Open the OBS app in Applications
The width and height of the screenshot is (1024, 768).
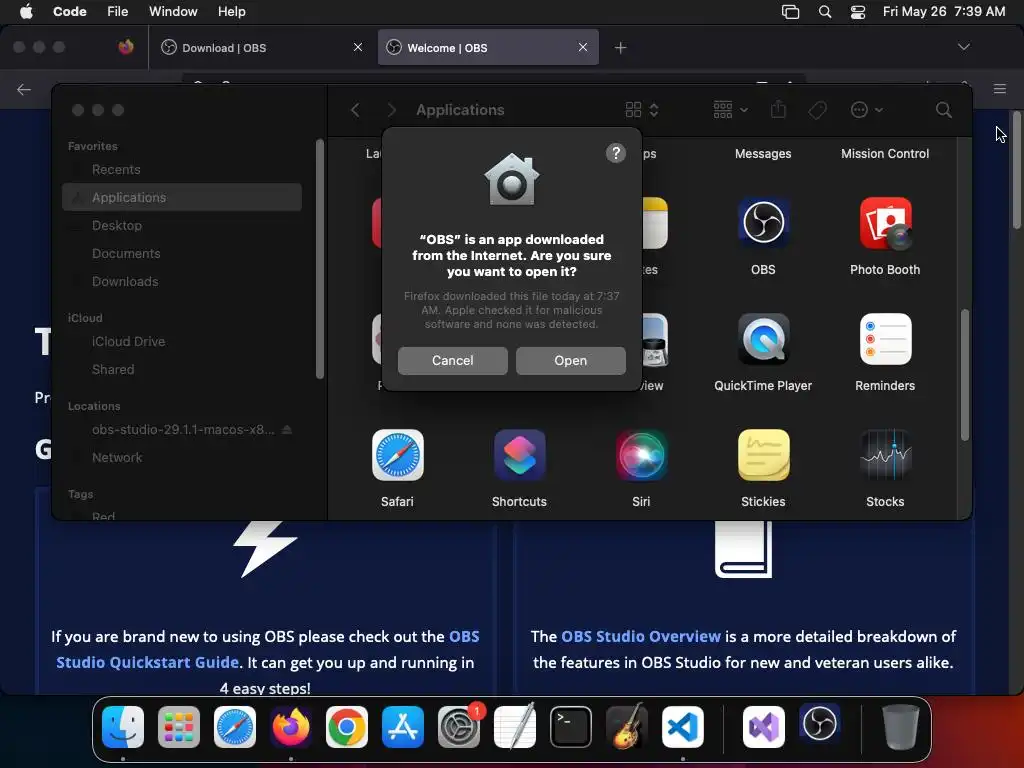tap(763, 223)
